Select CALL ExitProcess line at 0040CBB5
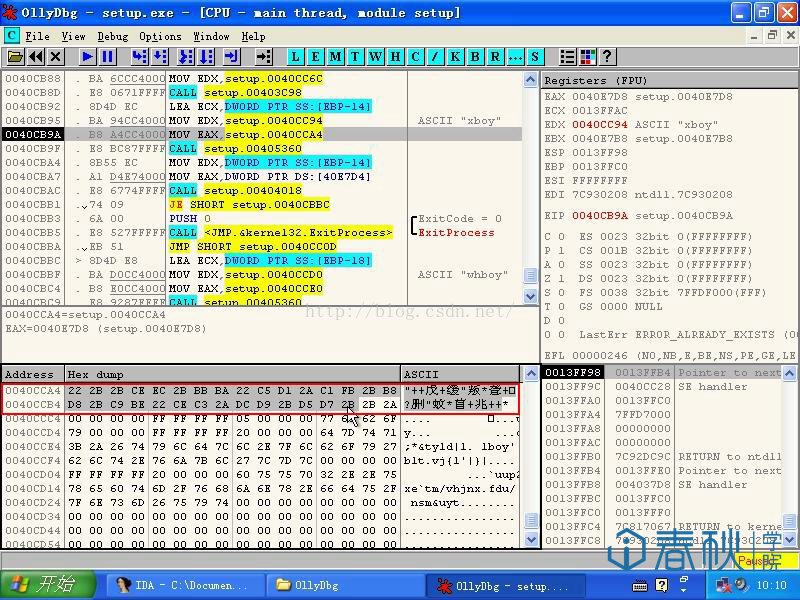 [x=263, y=233]
